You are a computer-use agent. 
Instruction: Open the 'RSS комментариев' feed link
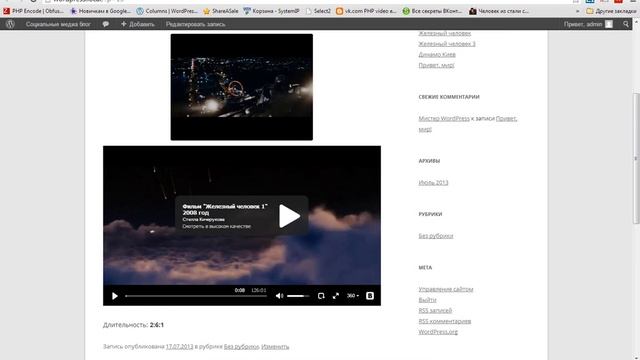pos(444,321)
